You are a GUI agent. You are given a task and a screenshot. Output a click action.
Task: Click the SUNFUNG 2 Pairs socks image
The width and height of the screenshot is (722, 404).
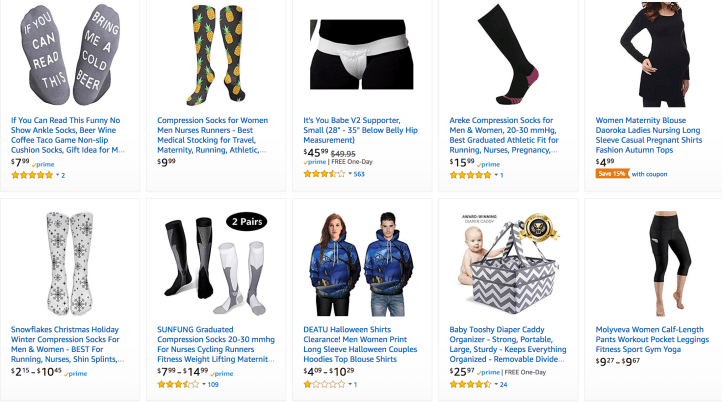point(216,263)
